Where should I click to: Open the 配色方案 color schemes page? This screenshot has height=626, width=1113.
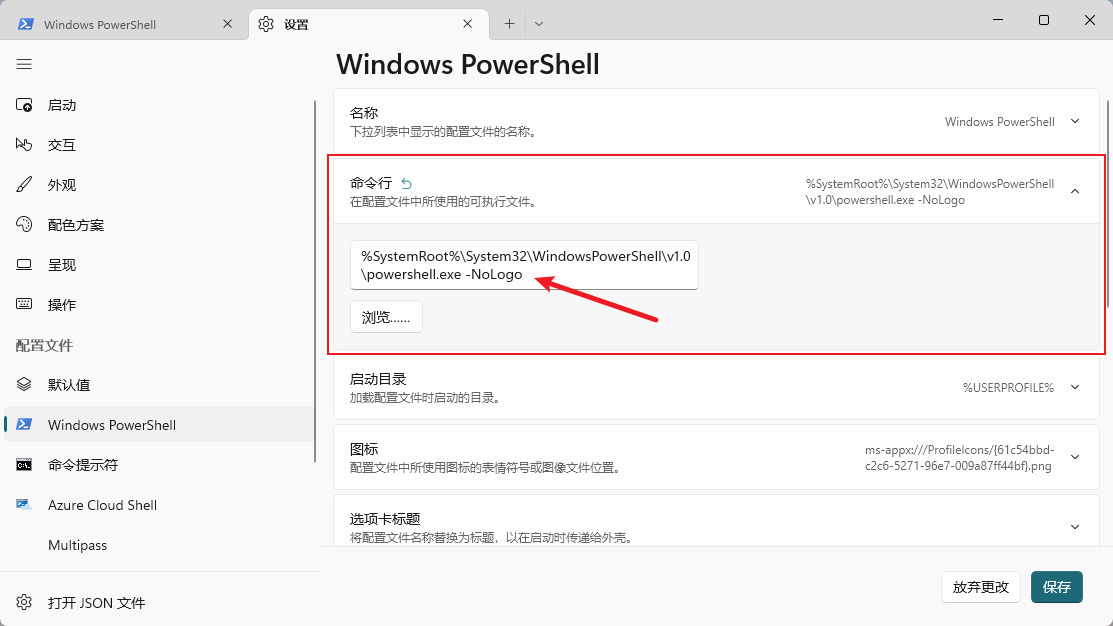pyautogui.click(x=76, y=225)
